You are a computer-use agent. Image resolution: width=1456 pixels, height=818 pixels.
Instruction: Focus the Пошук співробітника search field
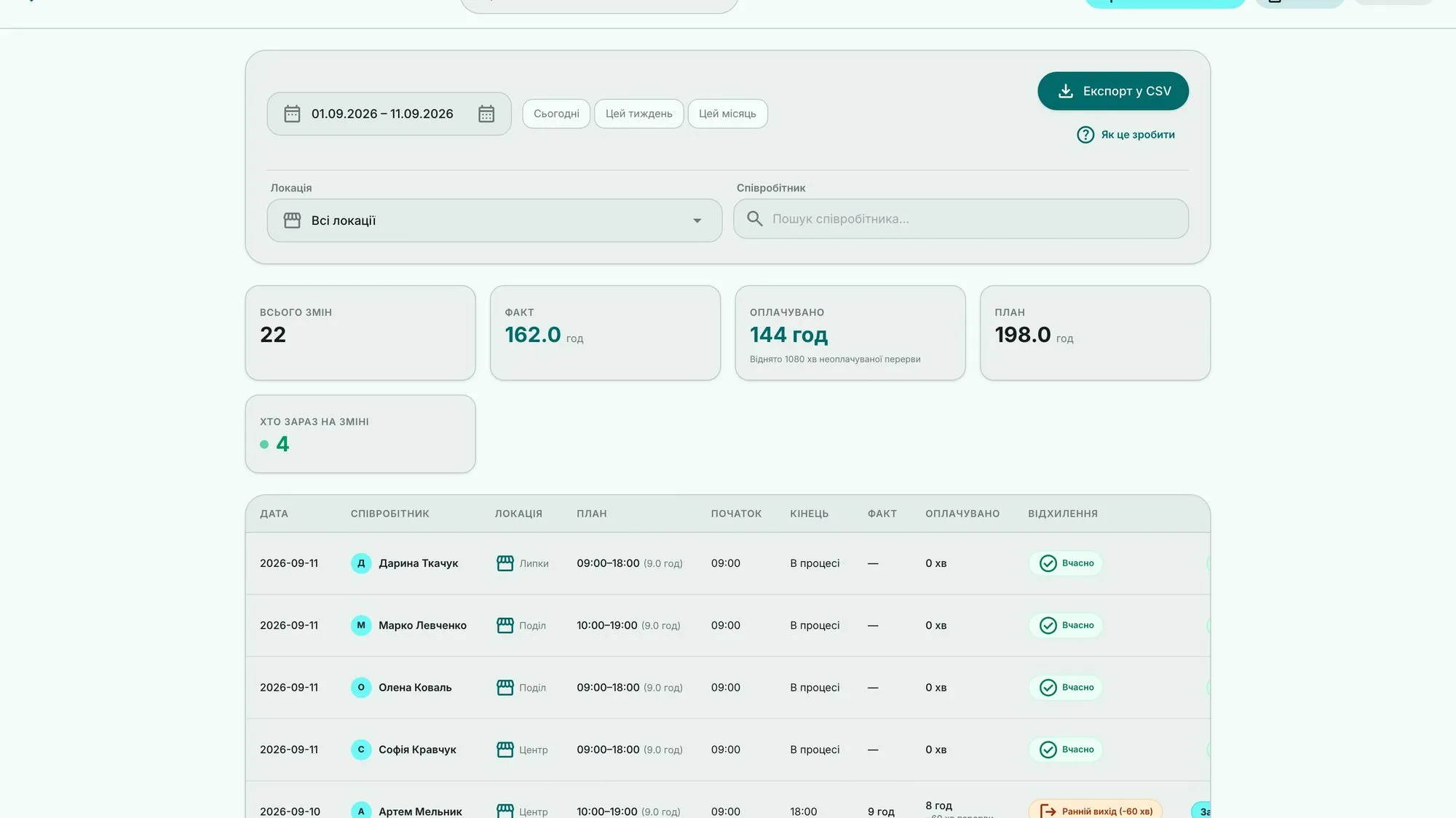[961, 219]
